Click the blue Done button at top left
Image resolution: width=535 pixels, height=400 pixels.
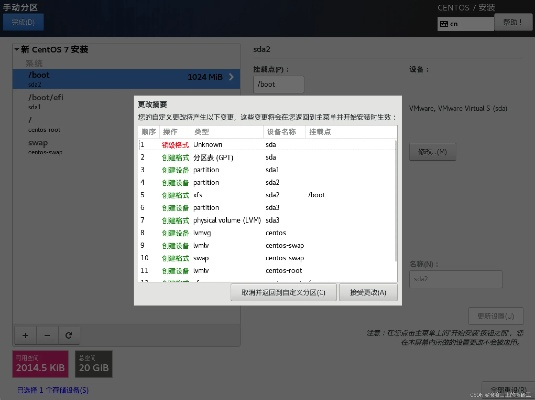pos(23,22)
